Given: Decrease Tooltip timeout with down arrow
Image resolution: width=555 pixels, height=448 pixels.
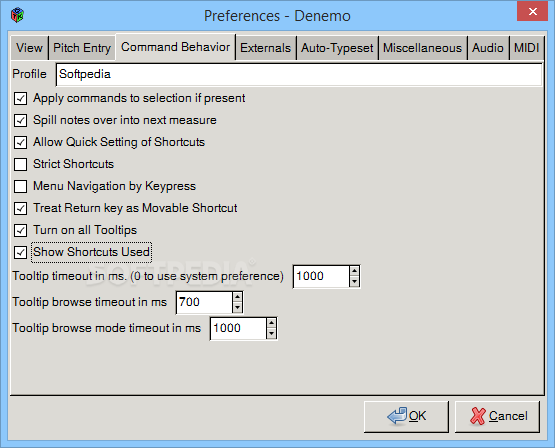Looking at the screenshot, I should pyautogui.click(x=354, y=282).
